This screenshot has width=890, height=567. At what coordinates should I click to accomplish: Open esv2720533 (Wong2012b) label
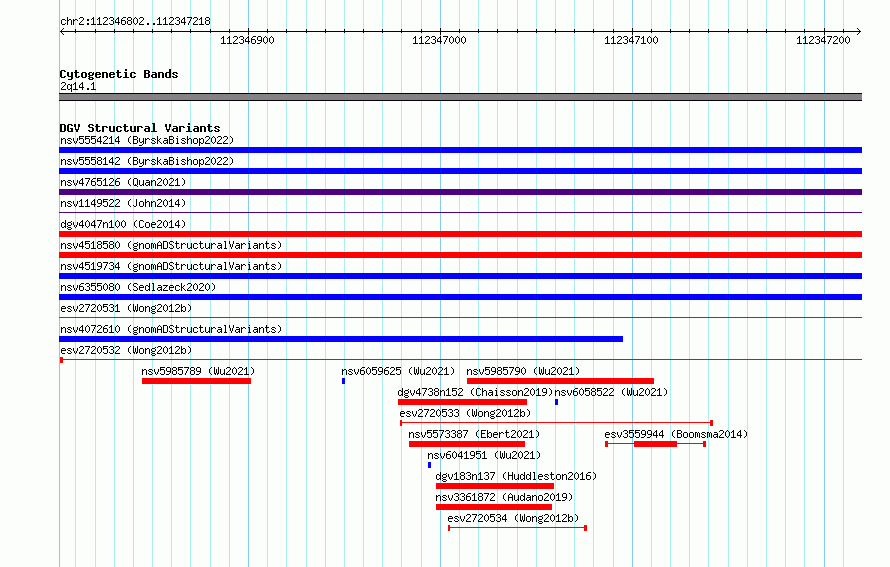click(x=465, y=413)
